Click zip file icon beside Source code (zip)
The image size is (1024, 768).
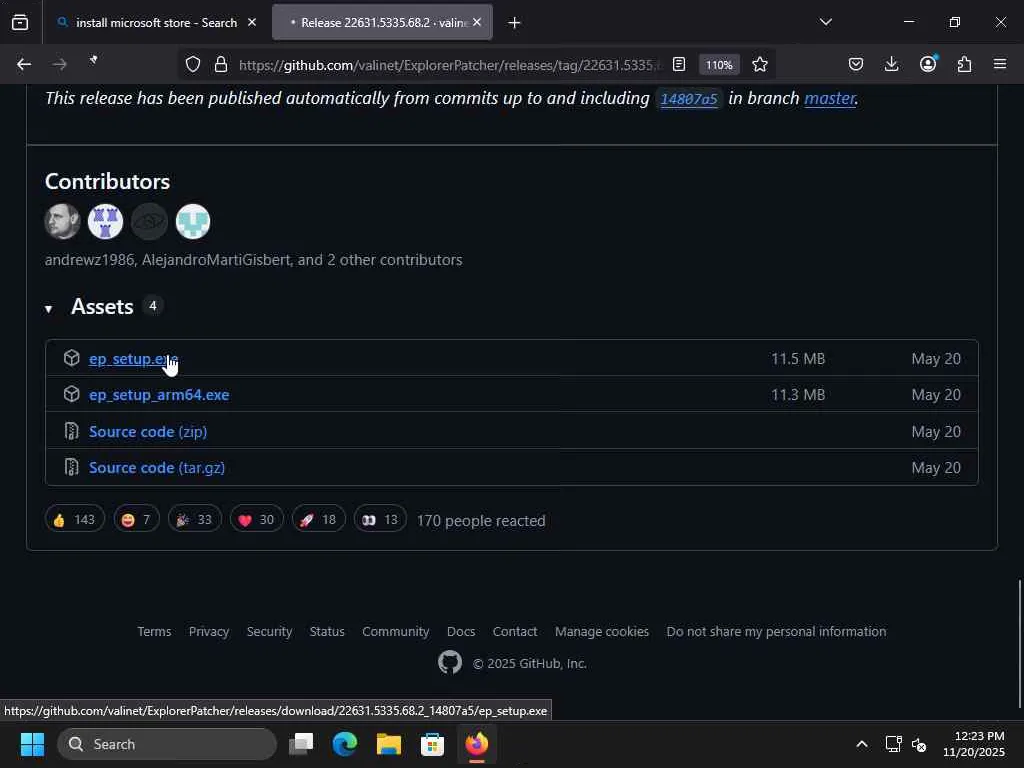(x=71, y=431)
